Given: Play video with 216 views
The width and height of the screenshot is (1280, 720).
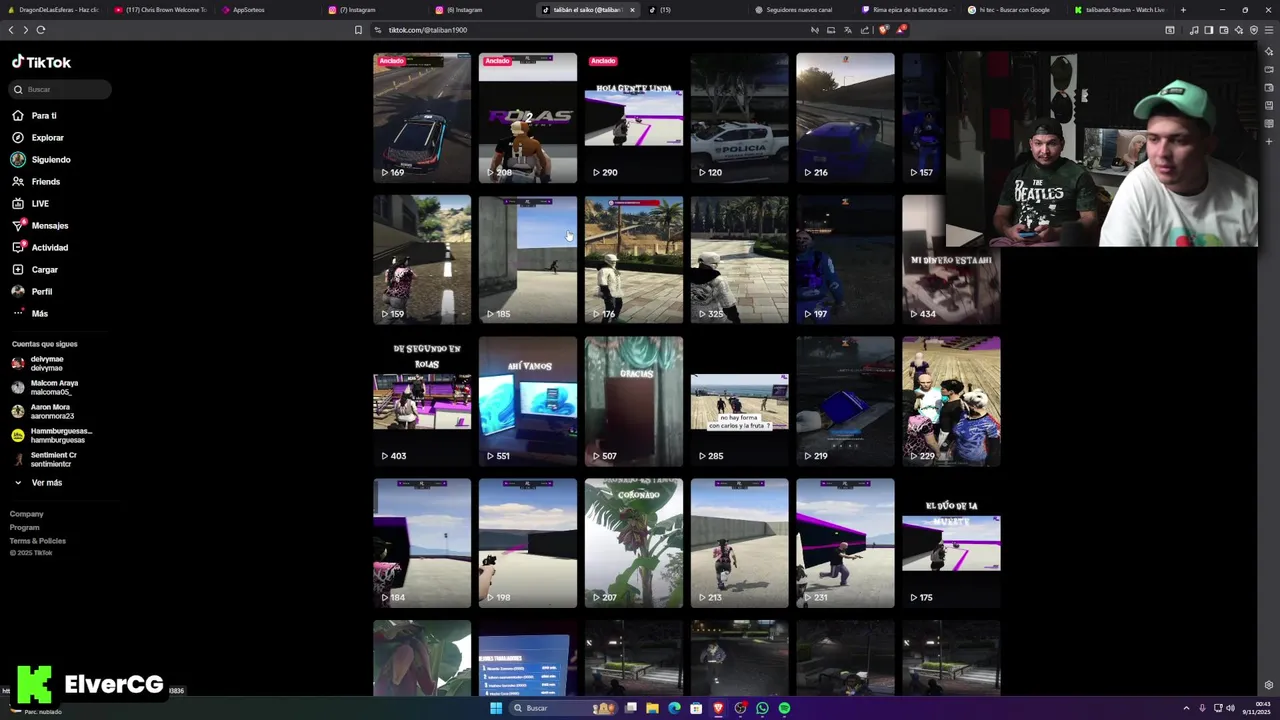Looking at the screenshot, I should click(x=846, y=118).
